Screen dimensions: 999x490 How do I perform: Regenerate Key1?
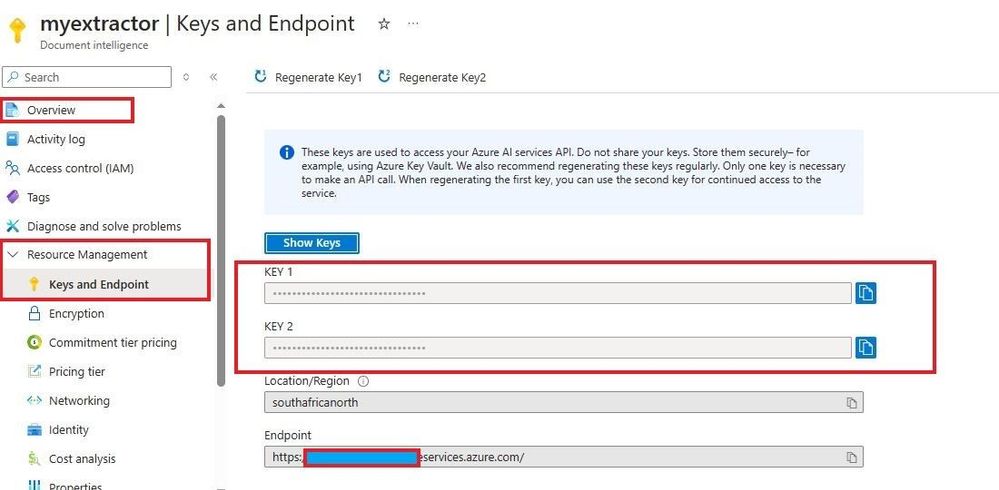[308, 77]
